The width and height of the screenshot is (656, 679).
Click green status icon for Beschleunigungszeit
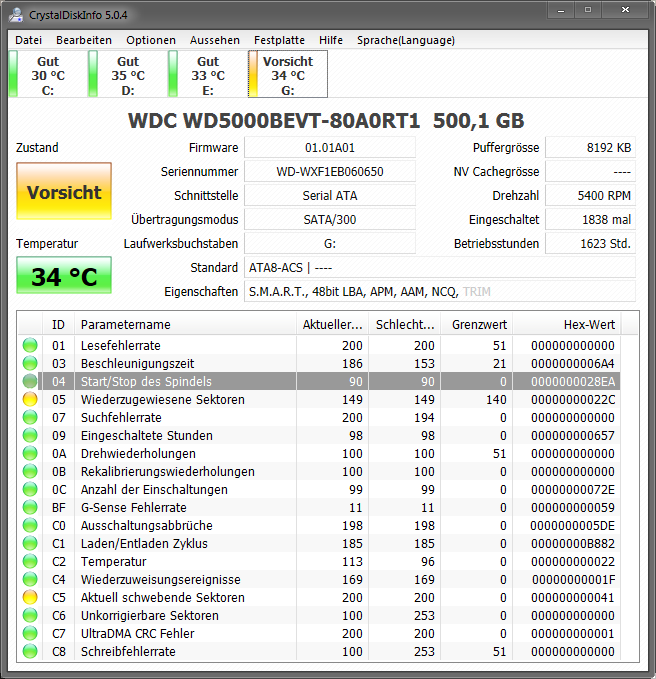coord(30,363)
